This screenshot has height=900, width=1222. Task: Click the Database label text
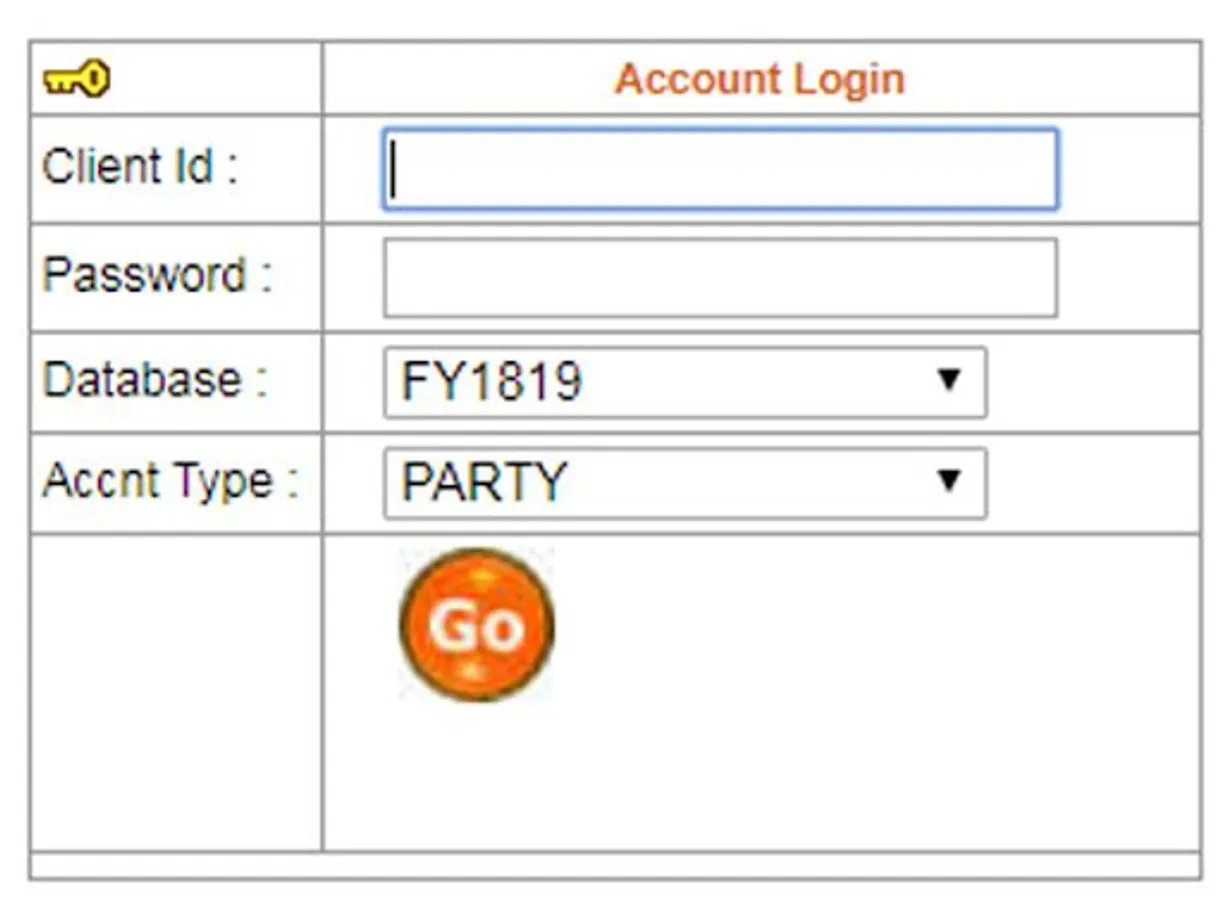pos(154,381)
